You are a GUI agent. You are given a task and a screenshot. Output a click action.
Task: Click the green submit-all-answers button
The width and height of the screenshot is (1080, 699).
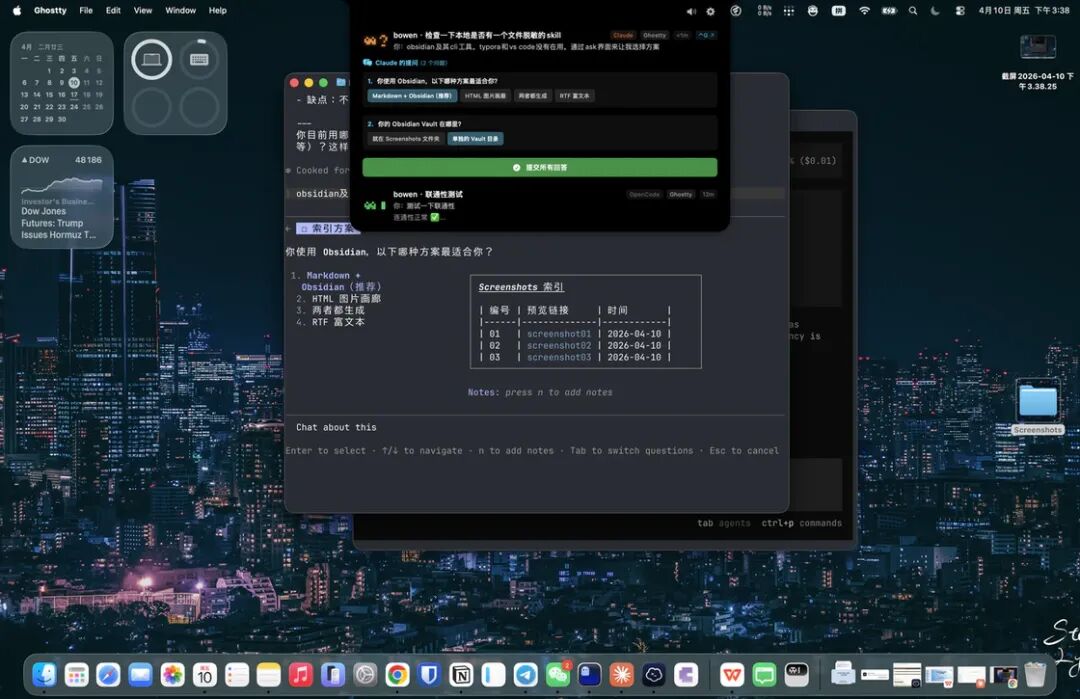pyautogui.click(x=539, y=167)
